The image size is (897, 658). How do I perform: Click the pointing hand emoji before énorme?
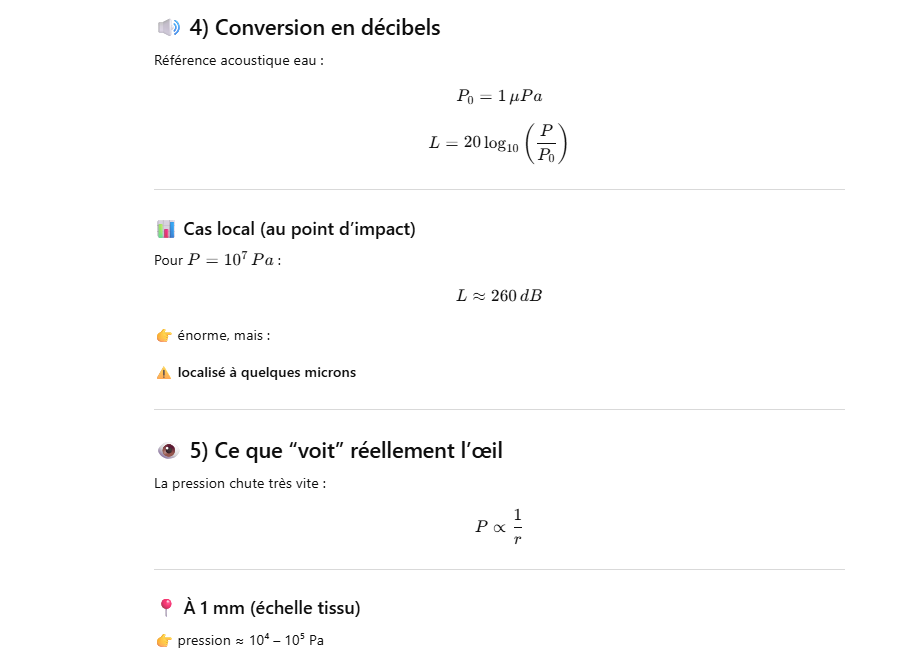coord(164,336)
